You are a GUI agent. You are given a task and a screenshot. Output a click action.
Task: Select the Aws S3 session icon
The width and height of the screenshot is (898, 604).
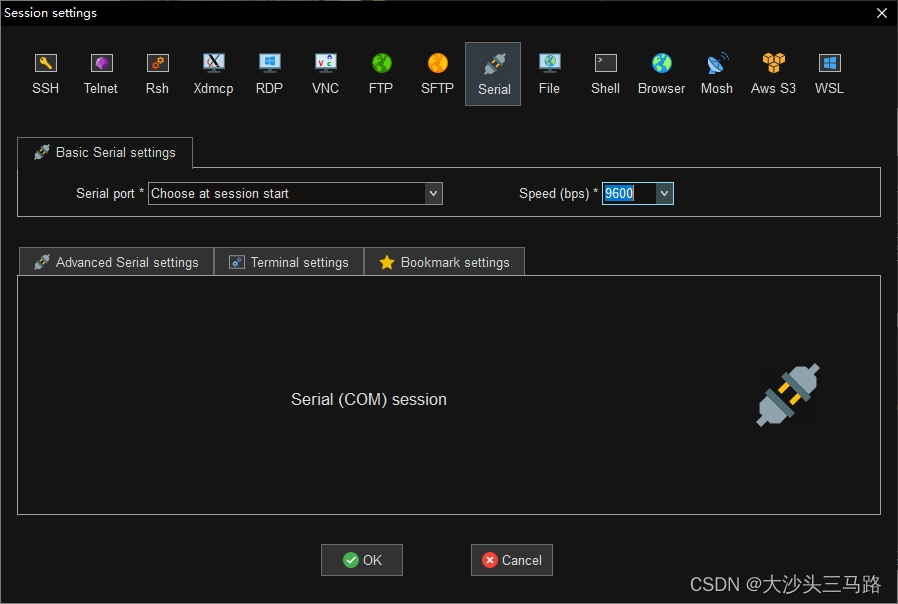[x=773, y=74]
